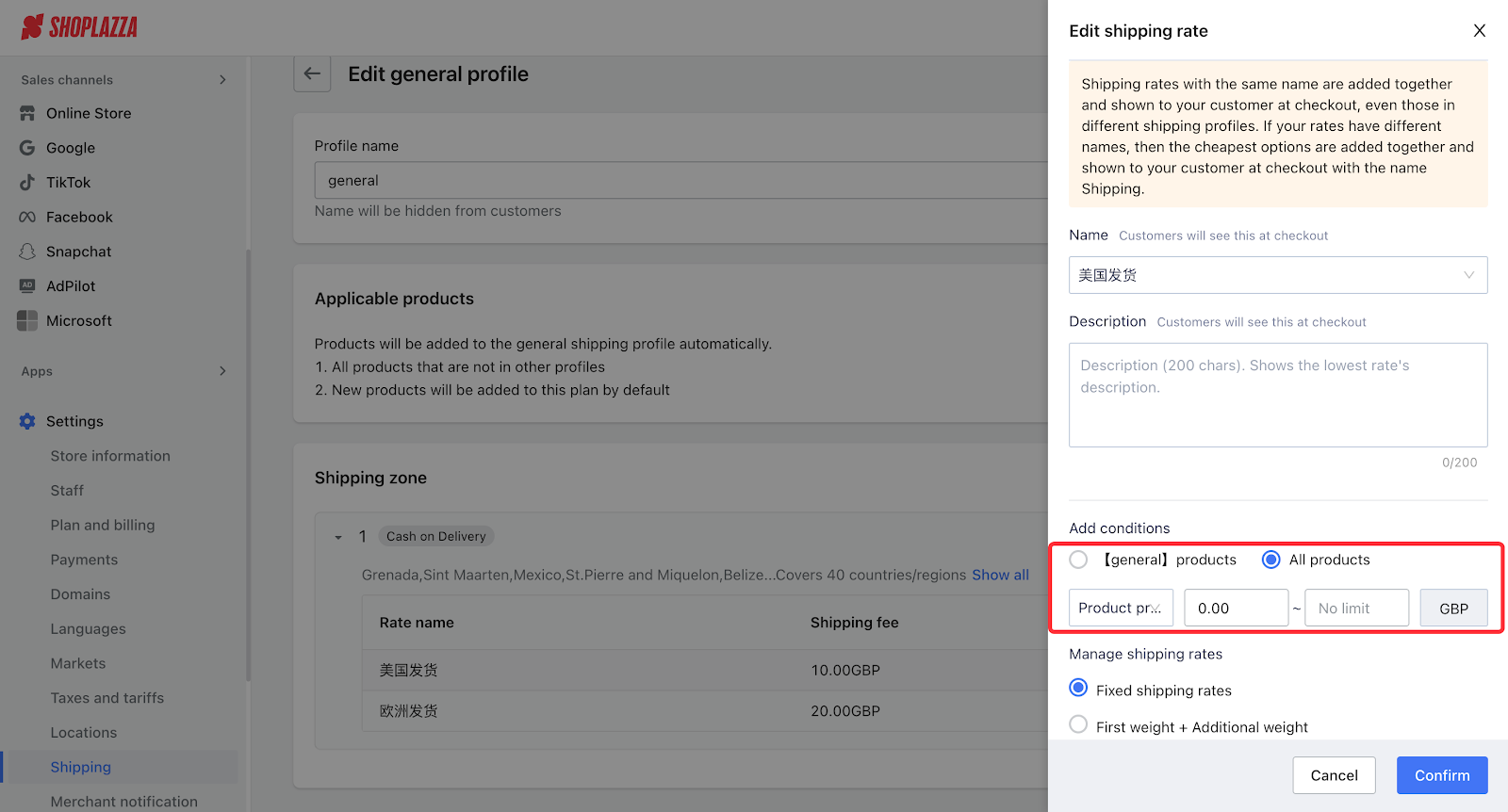Click the Settings gear icon
Viewport: 1508px width, 812px height.
point(27,422)
